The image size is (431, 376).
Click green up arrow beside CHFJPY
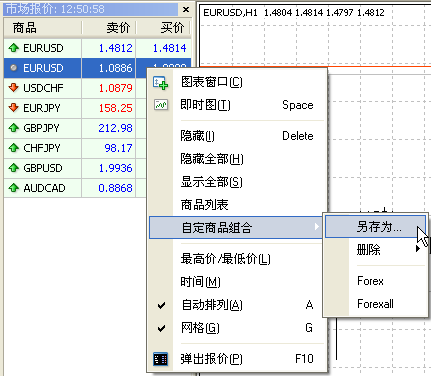click(x=14, y=148)
